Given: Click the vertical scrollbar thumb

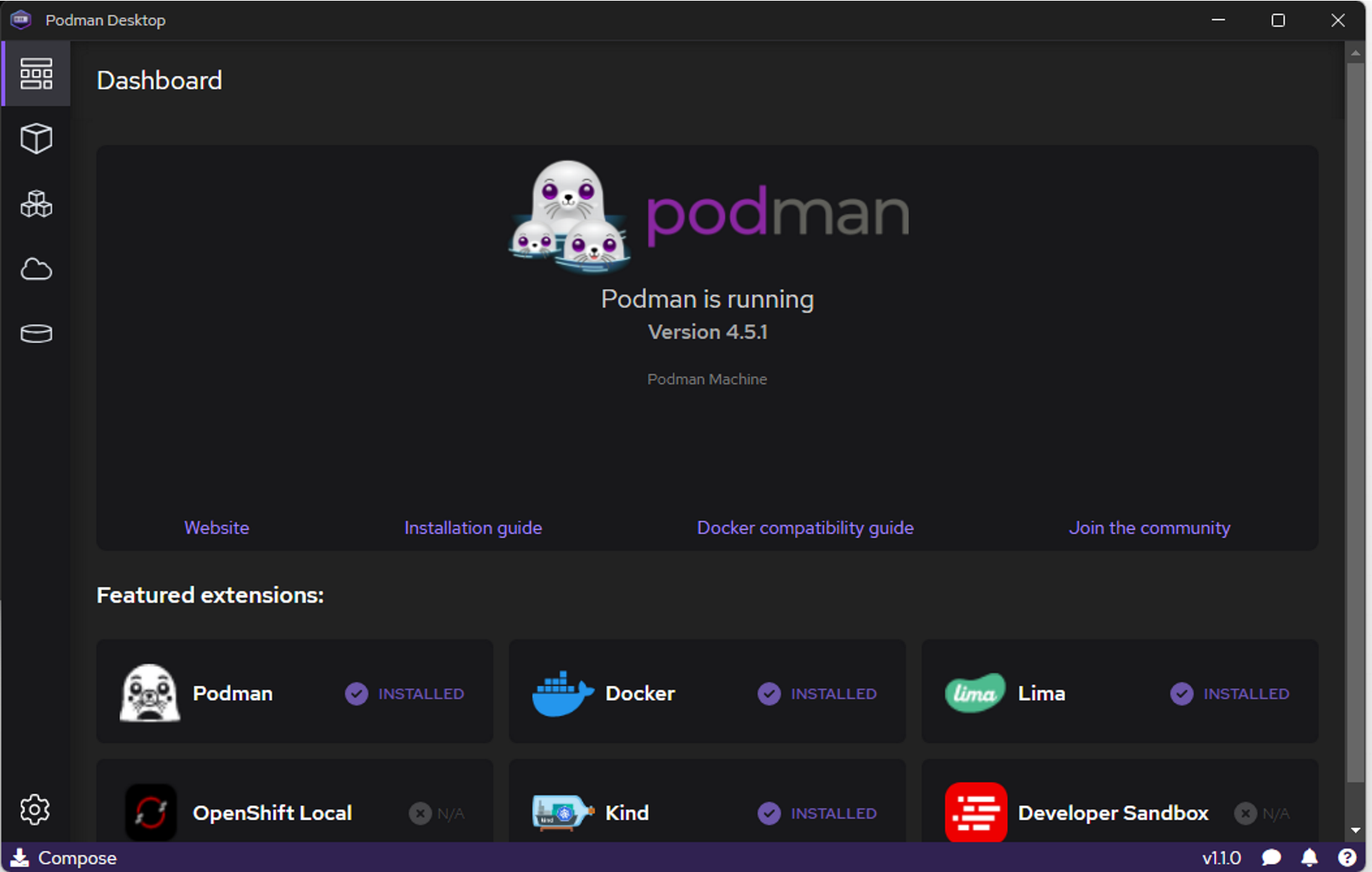Looking at the screenshot, I should (1355, 422).
